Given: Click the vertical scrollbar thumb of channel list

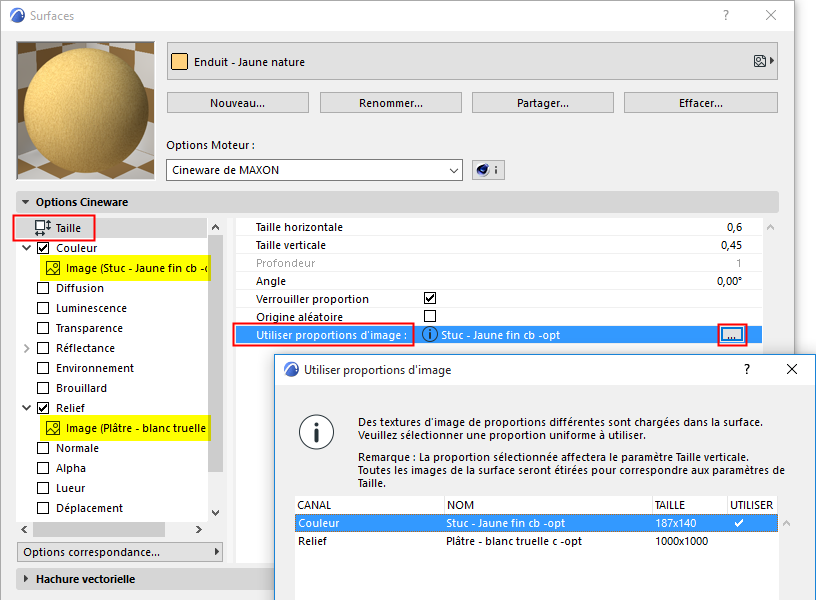Looking at the screenshot, I should [x=215, y=354].
